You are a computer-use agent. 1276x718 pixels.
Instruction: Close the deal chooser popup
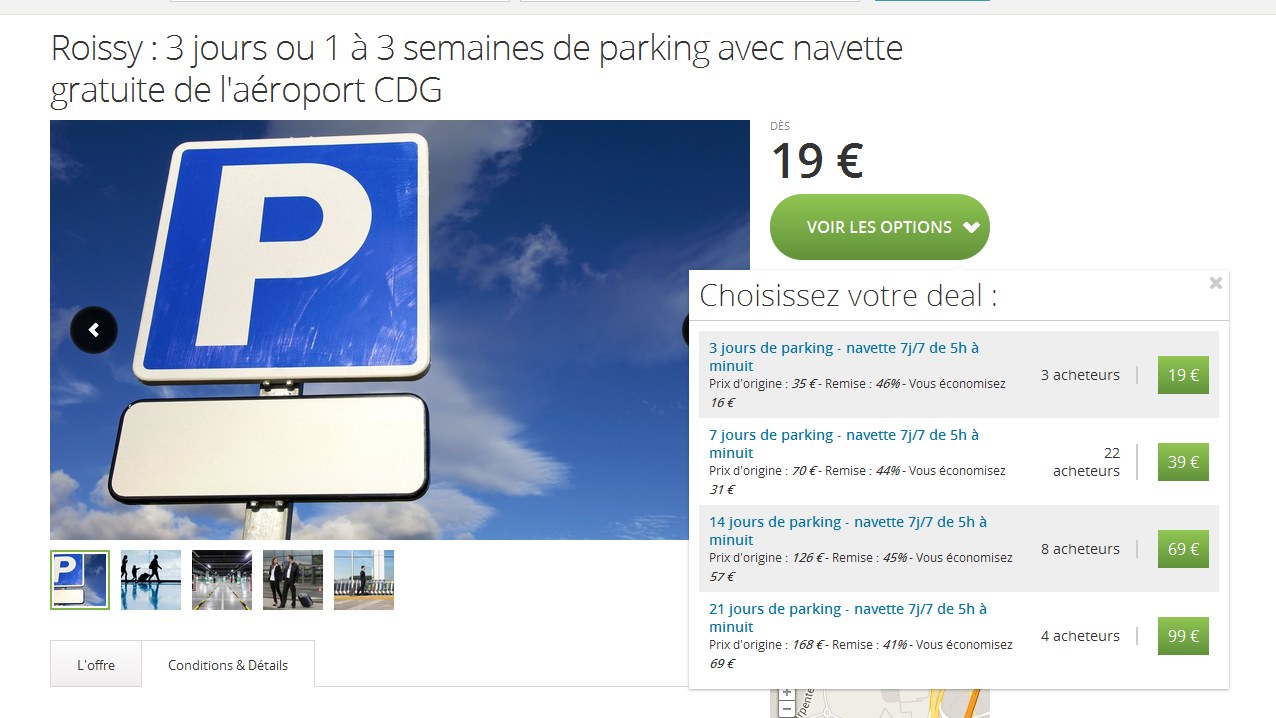click(x=1216, y=283)
